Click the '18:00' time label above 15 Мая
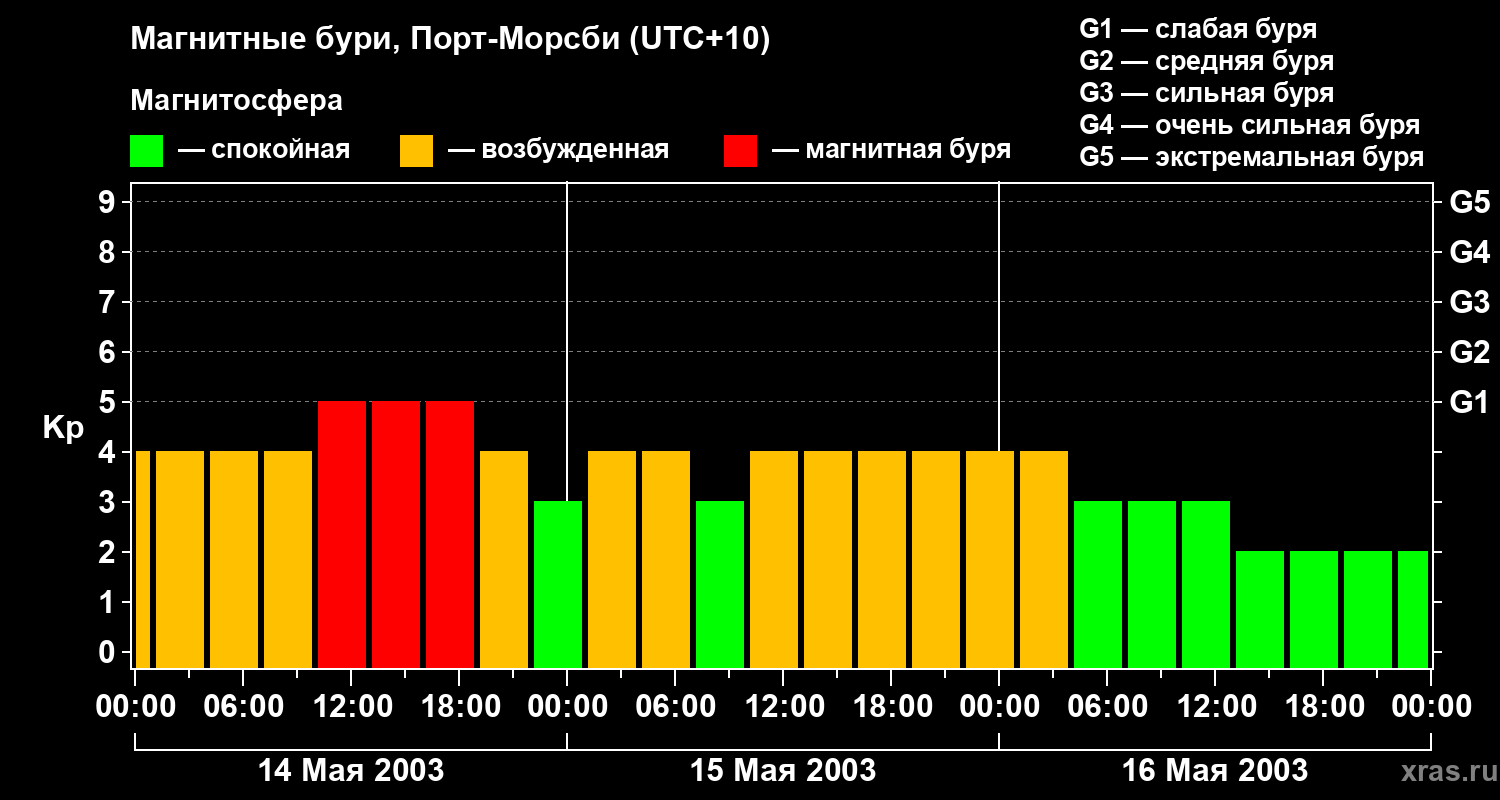 click(x=891, y=707)
